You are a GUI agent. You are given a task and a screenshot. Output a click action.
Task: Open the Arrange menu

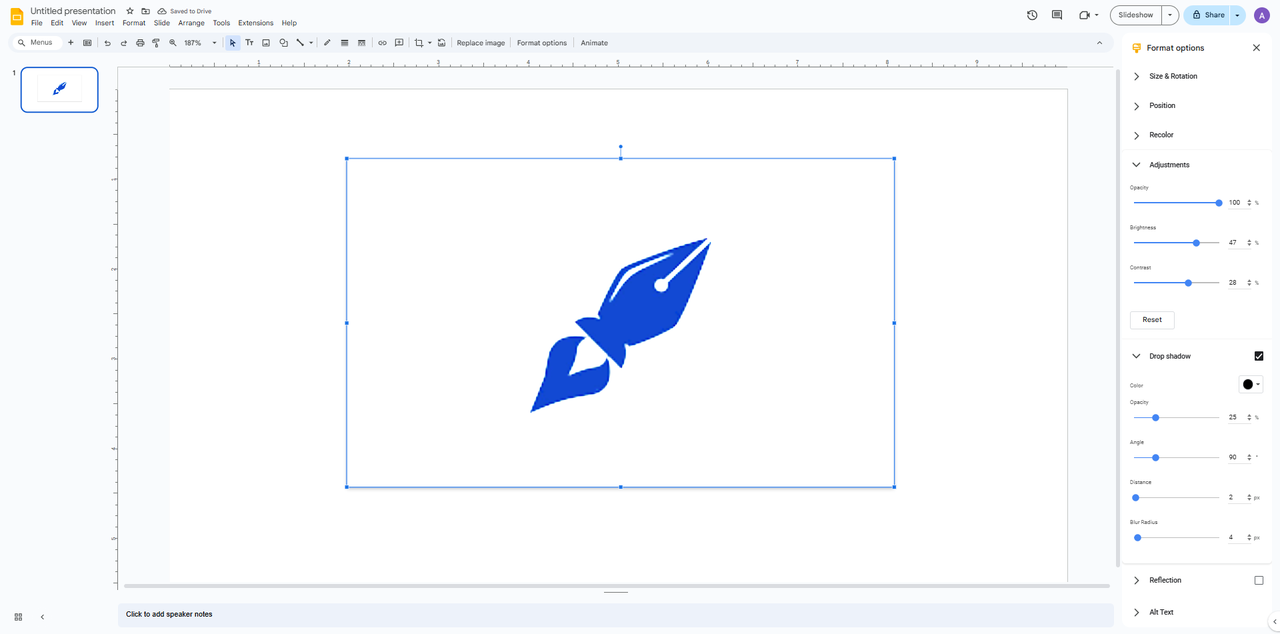tap(191, 23)
